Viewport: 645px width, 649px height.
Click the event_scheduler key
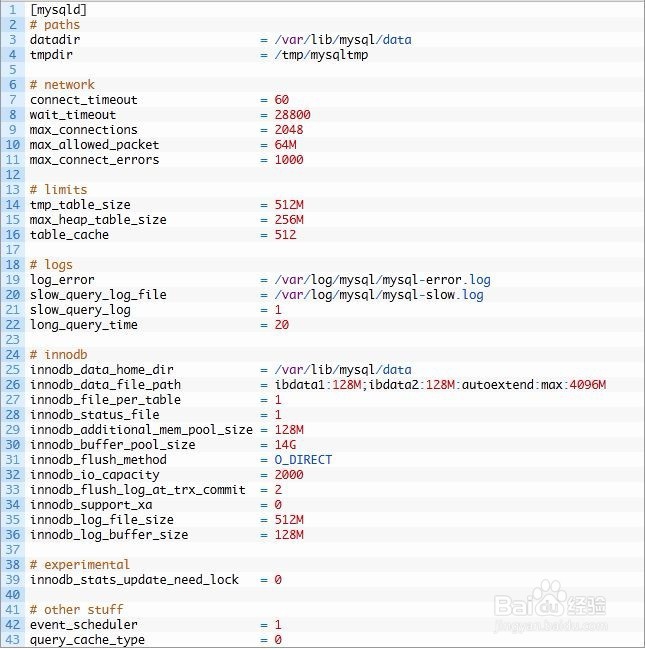point(84,624)
